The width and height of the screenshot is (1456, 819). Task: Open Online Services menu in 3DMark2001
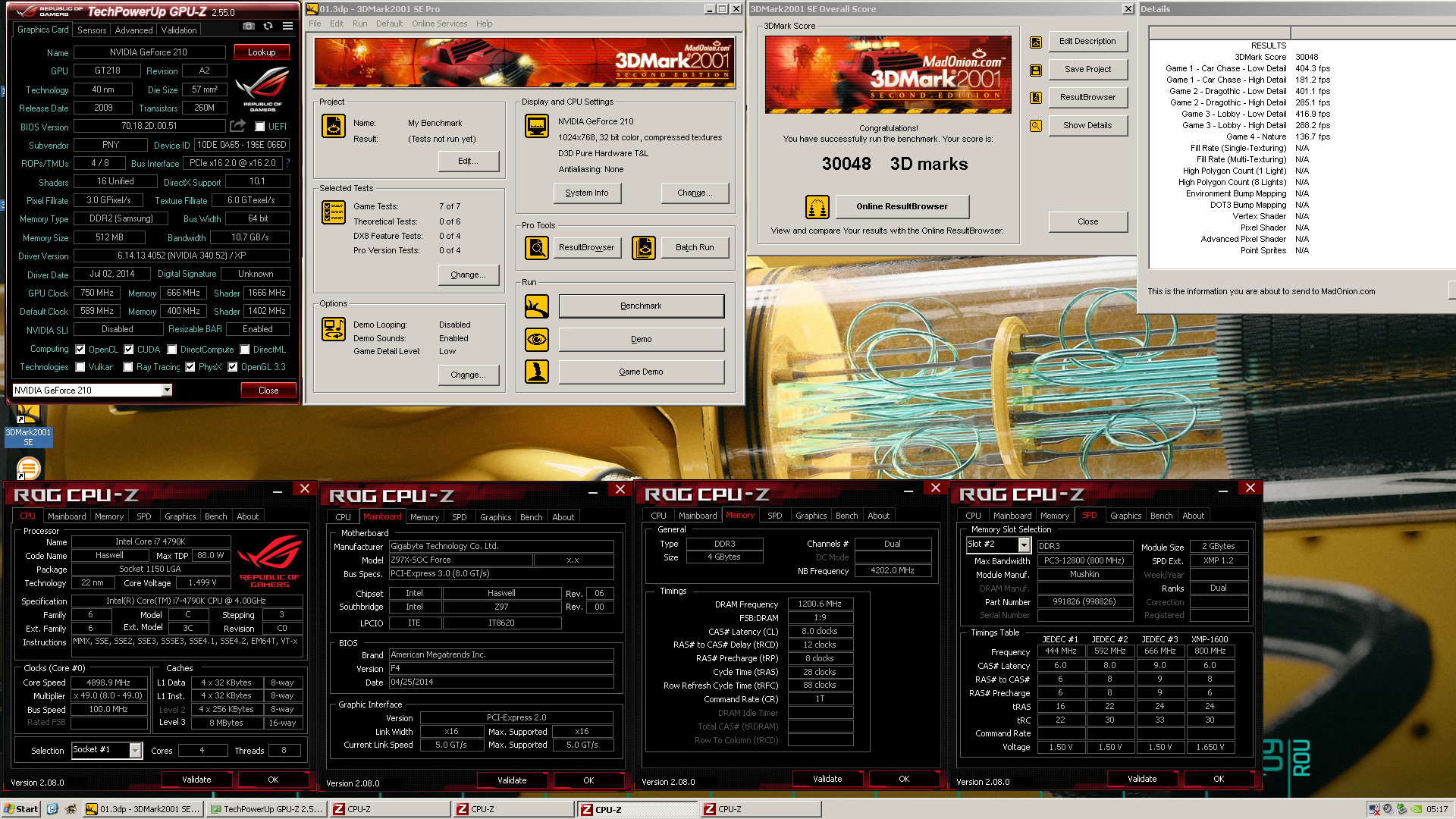pos(439,24)
